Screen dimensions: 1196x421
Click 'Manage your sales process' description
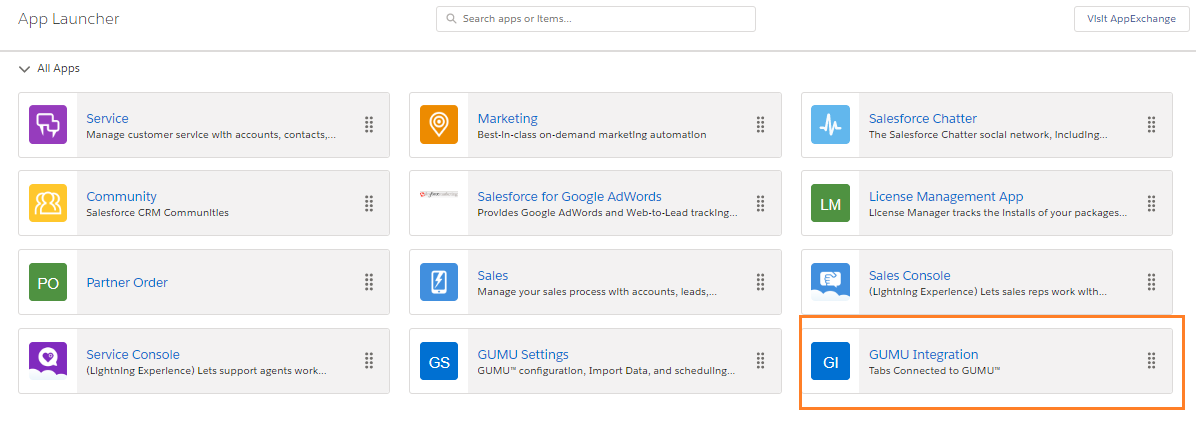(597, 291)
